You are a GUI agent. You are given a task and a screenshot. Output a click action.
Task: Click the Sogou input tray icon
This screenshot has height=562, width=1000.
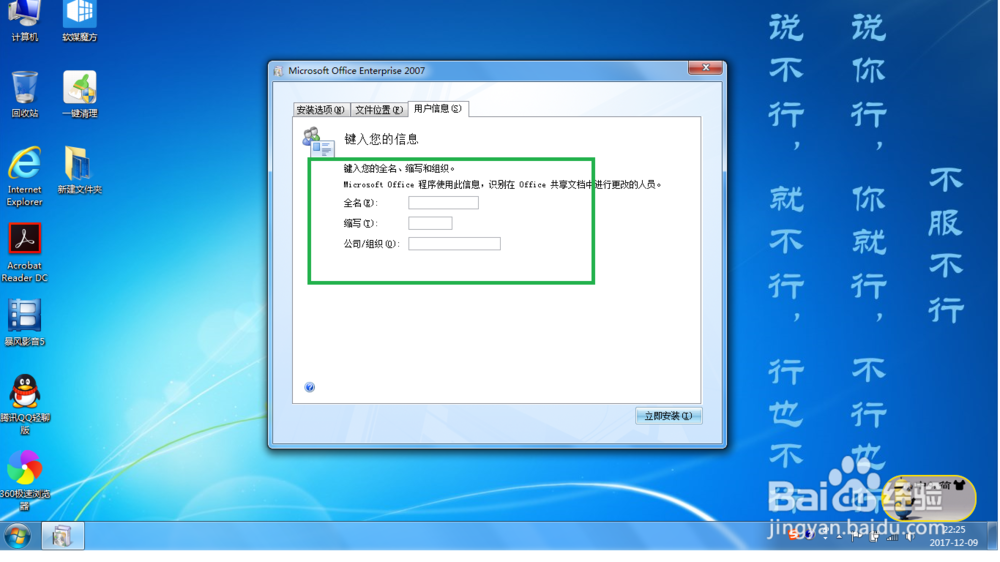(793, 535)
